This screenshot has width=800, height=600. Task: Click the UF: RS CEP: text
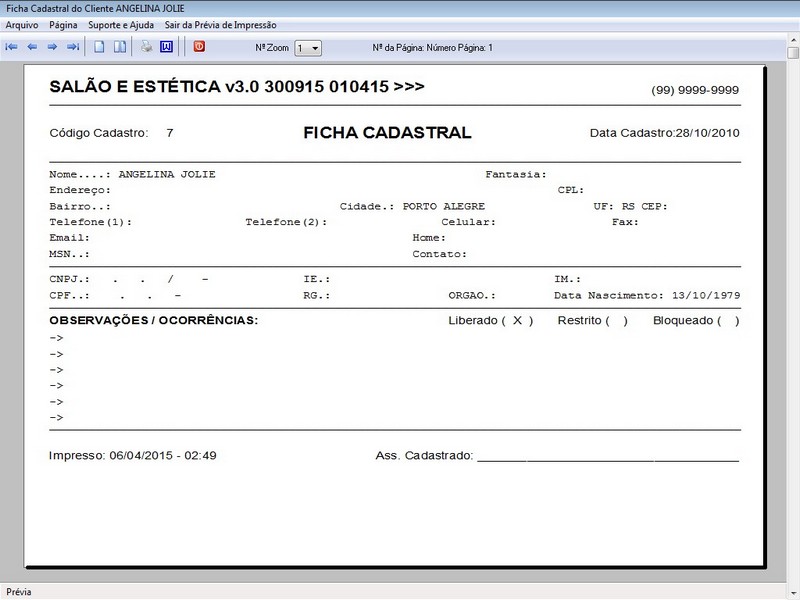[631, 207]
